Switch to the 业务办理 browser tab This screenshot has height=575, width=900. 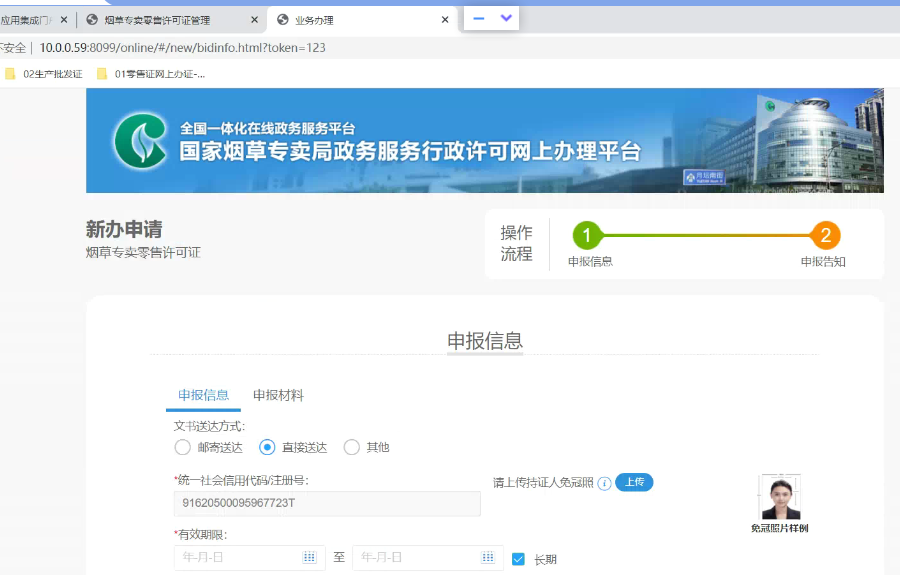[x=363, y=20]
